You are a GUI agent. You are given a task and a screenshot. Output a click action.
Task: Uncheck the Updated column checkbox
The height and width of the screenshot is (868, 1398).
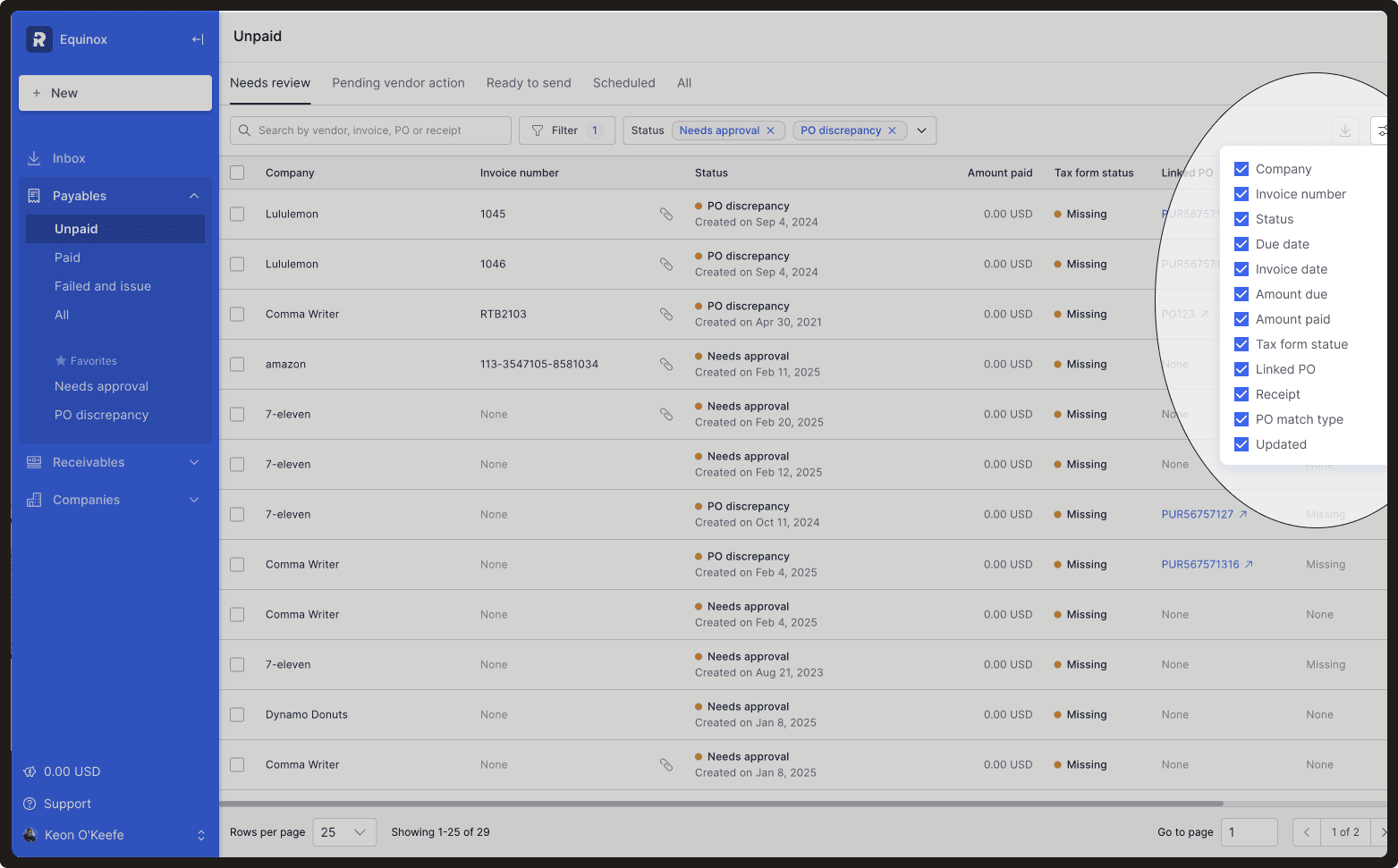point(1241,444)
